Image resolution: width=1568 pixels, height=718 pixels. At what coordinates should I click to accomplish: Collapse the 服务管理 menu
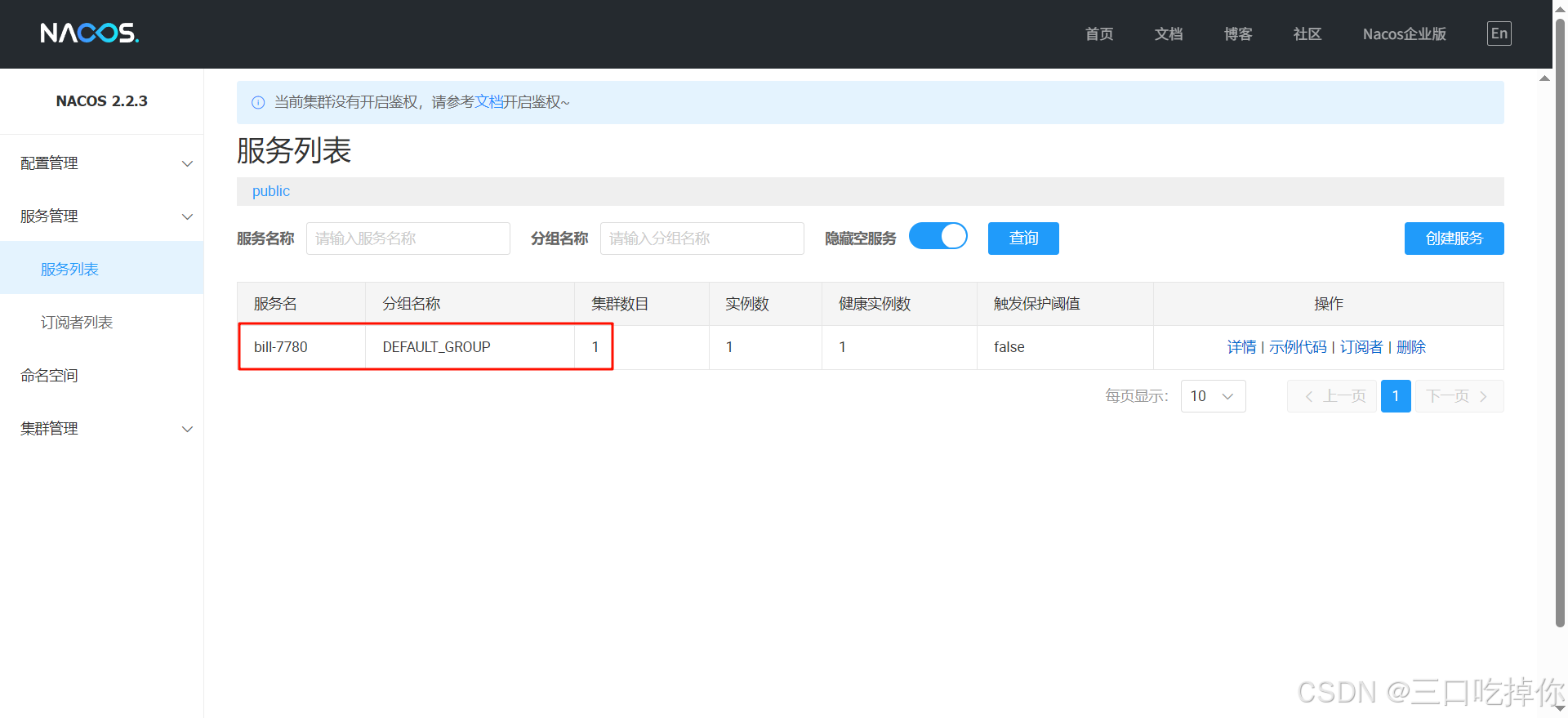[101, 216]
